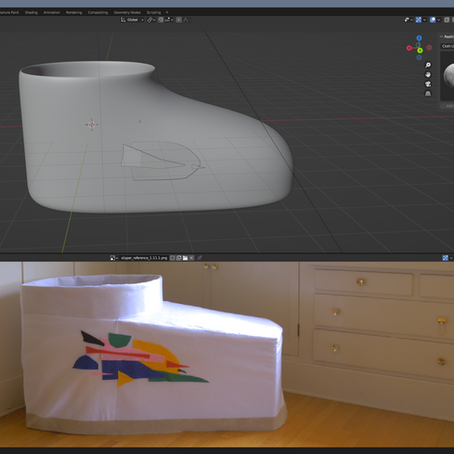
Task: Unlink the image with the X icon
Action: click(191, 258)
